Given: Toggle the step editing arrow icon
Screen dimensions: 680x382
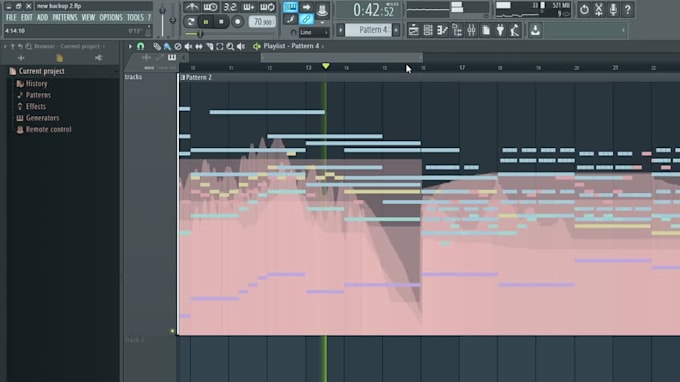Looking at the screenshot, I should (306, 7).
